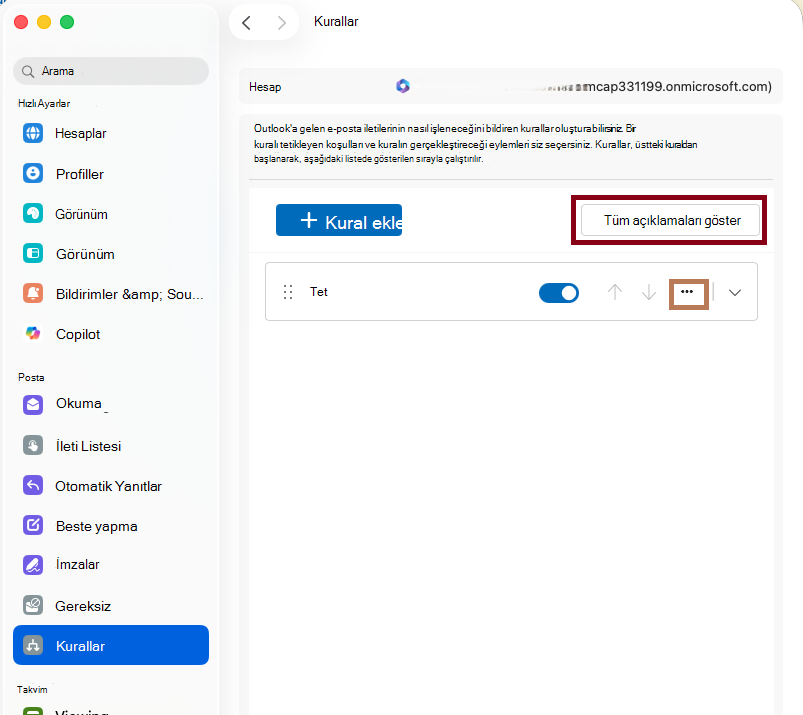Select the Kurallar item in sidebar
The image size is (803, 715).
point(111,645)
